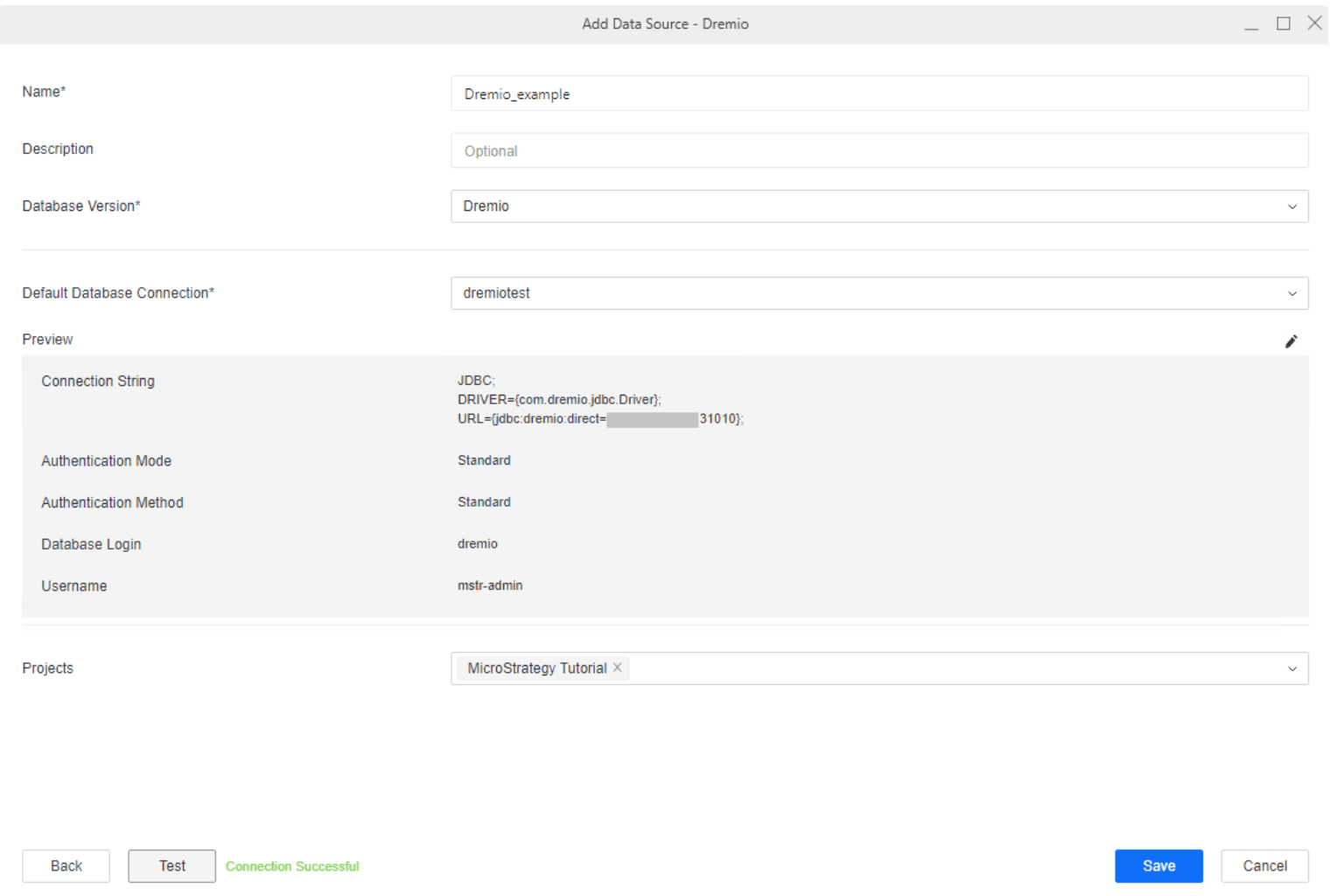The image size is (1337, 896).
Task: Click the DRIVER={com.dremio.jdbc.Driver} line
Action: 559,400
